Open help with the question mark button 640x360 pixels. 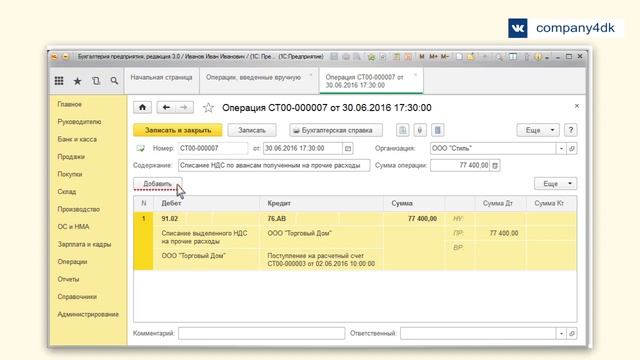571,130
